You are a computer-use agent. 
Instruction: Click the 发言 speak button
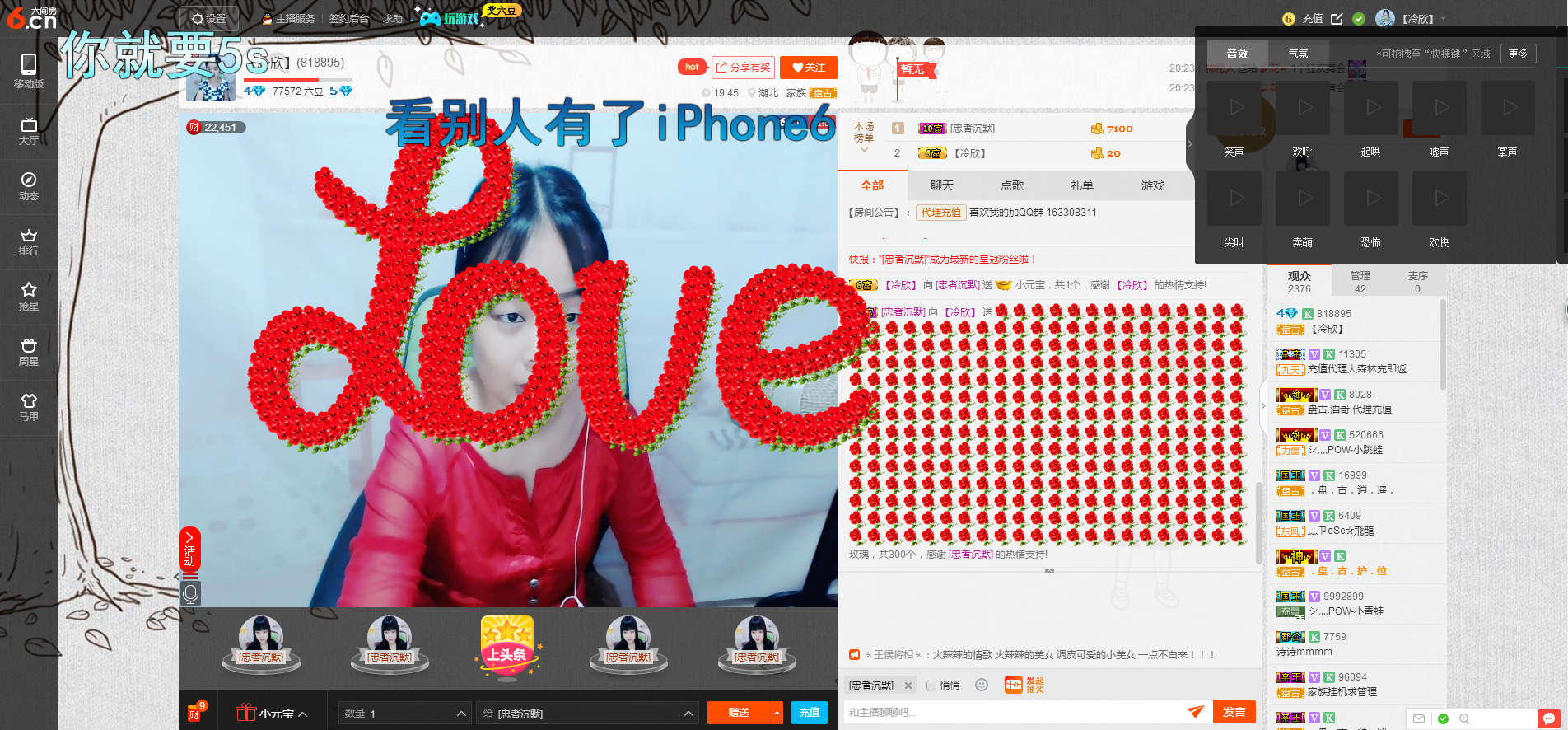pyautogui.click(x=1234, y=712)
